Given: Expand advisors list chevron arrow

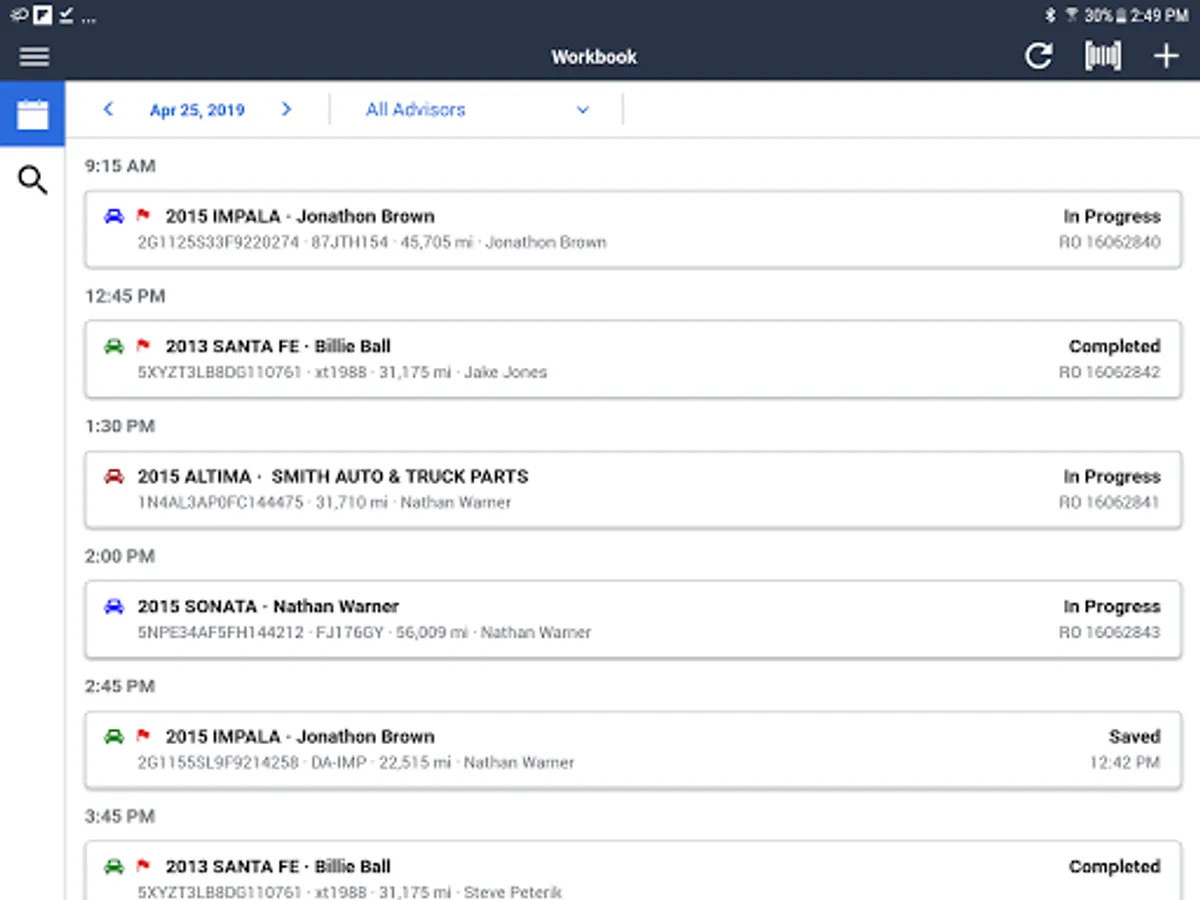Looking at the screenshot, I should pos(583,110).
